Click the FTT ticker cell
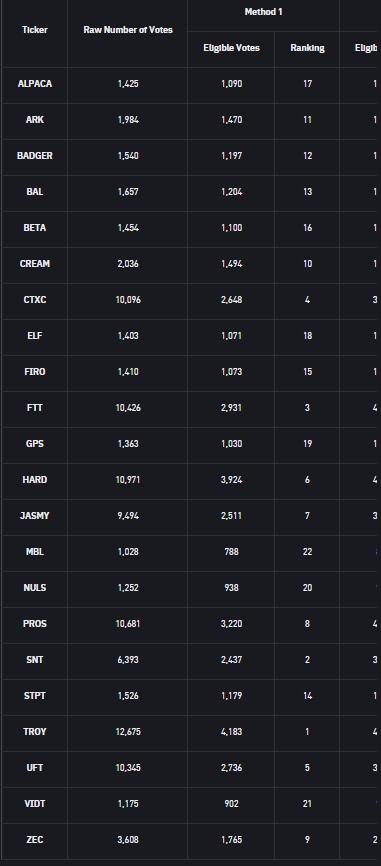381x866 pixels. coord(34,408)
